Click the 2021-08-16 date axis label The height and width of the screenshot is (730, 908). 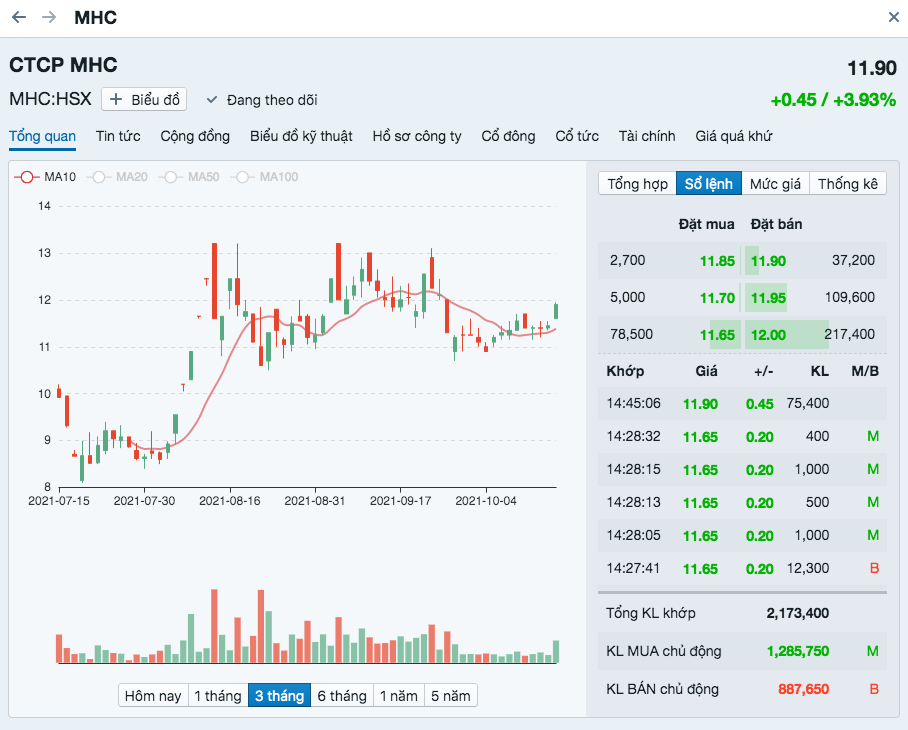tap(229, 501)
